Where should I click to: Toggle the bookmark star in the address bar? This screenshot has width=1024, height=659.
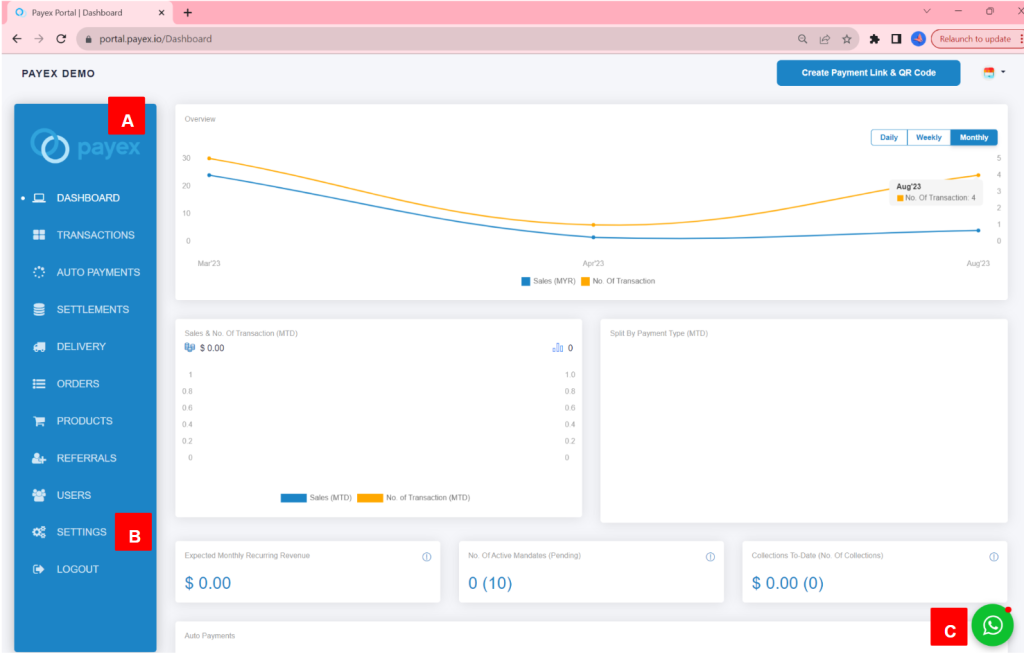848,38
